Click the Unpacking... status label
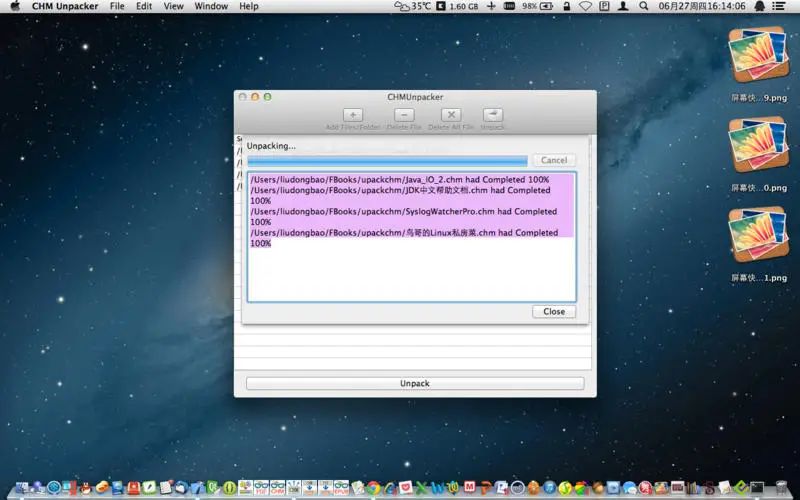This screenshot has height=500, width=800. pos(271,146)
